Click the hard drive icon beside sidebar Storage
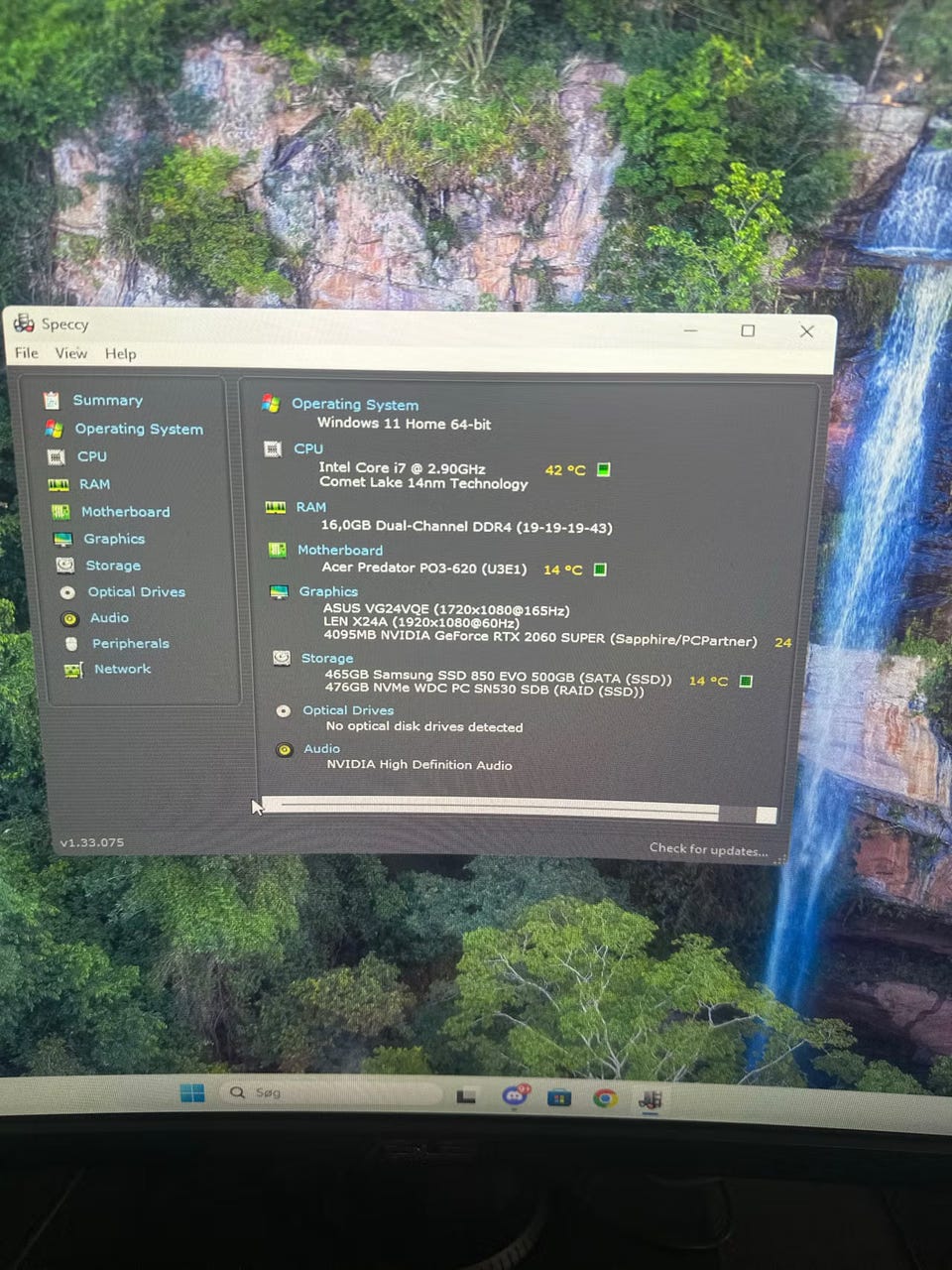 pyautogui.click(x=65, y=566)
